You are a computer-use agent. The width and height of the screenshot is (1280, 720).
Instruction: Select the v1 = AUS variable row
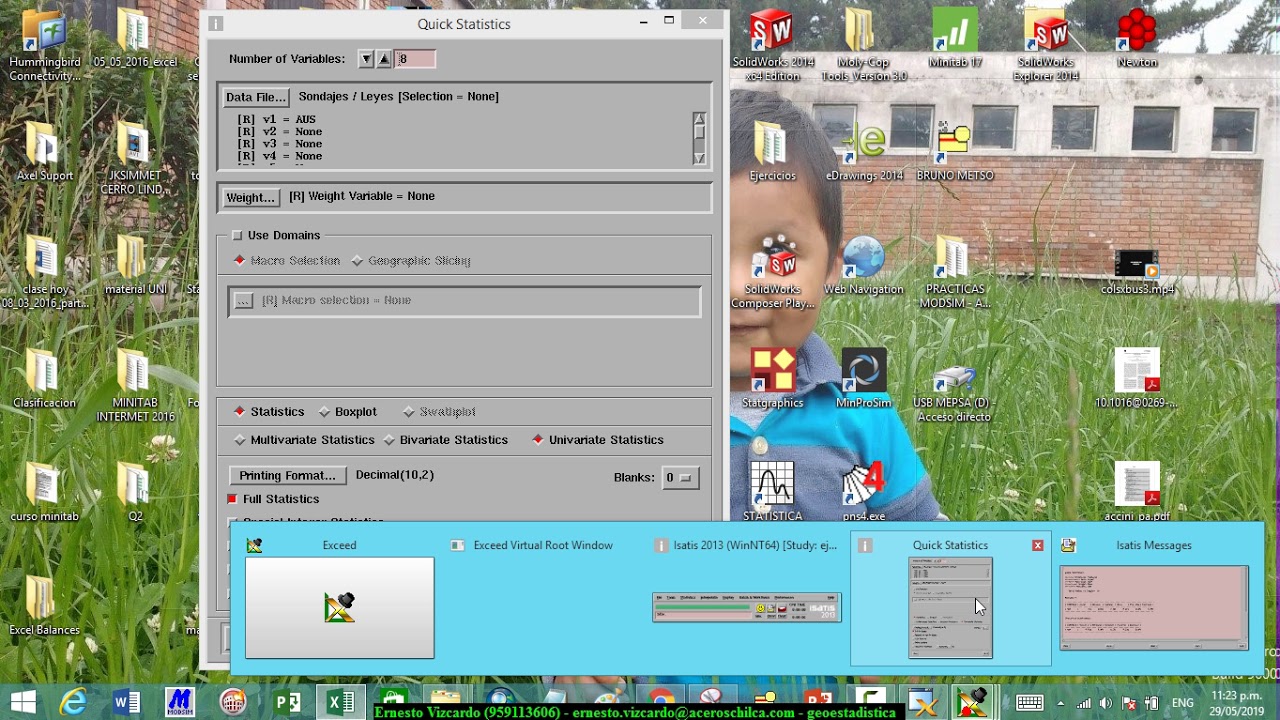coord(276,119)
